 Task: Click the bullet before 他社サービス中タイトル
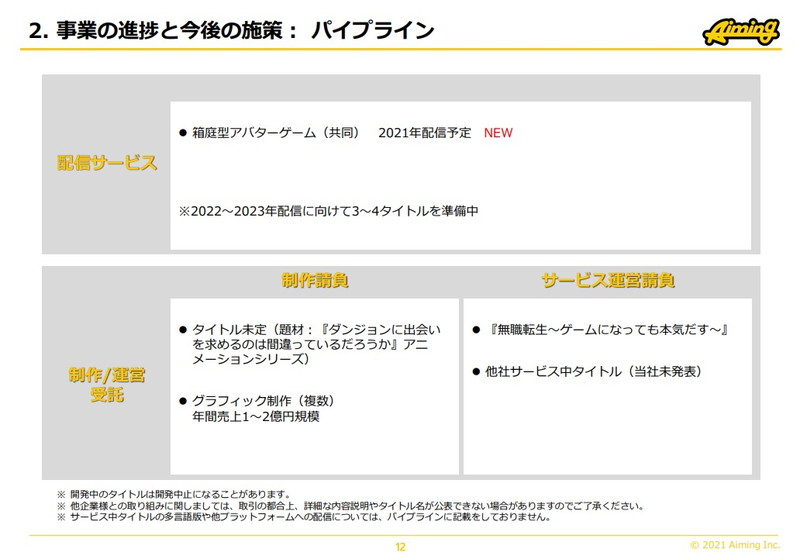[x=477, y=371]
